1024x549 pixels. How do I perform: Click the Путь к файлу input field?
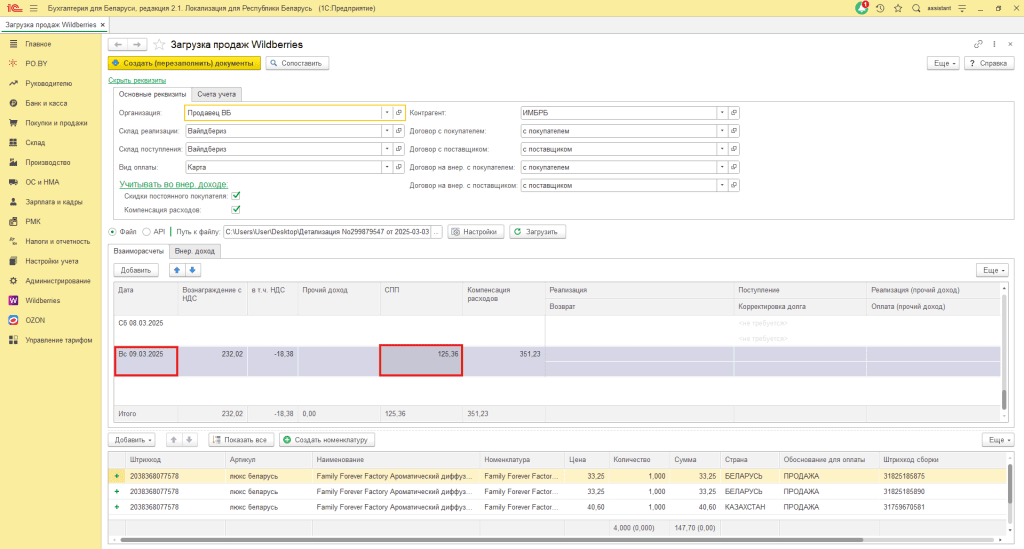point(327,232)
